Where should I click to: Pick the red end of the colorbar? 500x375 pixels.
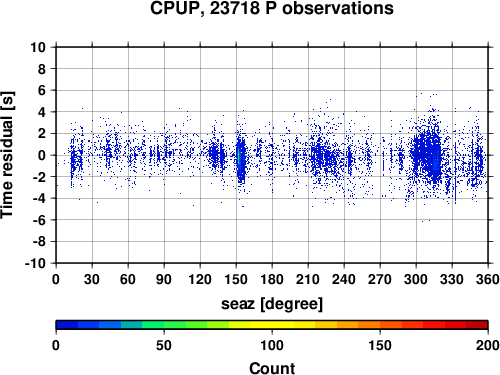[x=477, y=325]
